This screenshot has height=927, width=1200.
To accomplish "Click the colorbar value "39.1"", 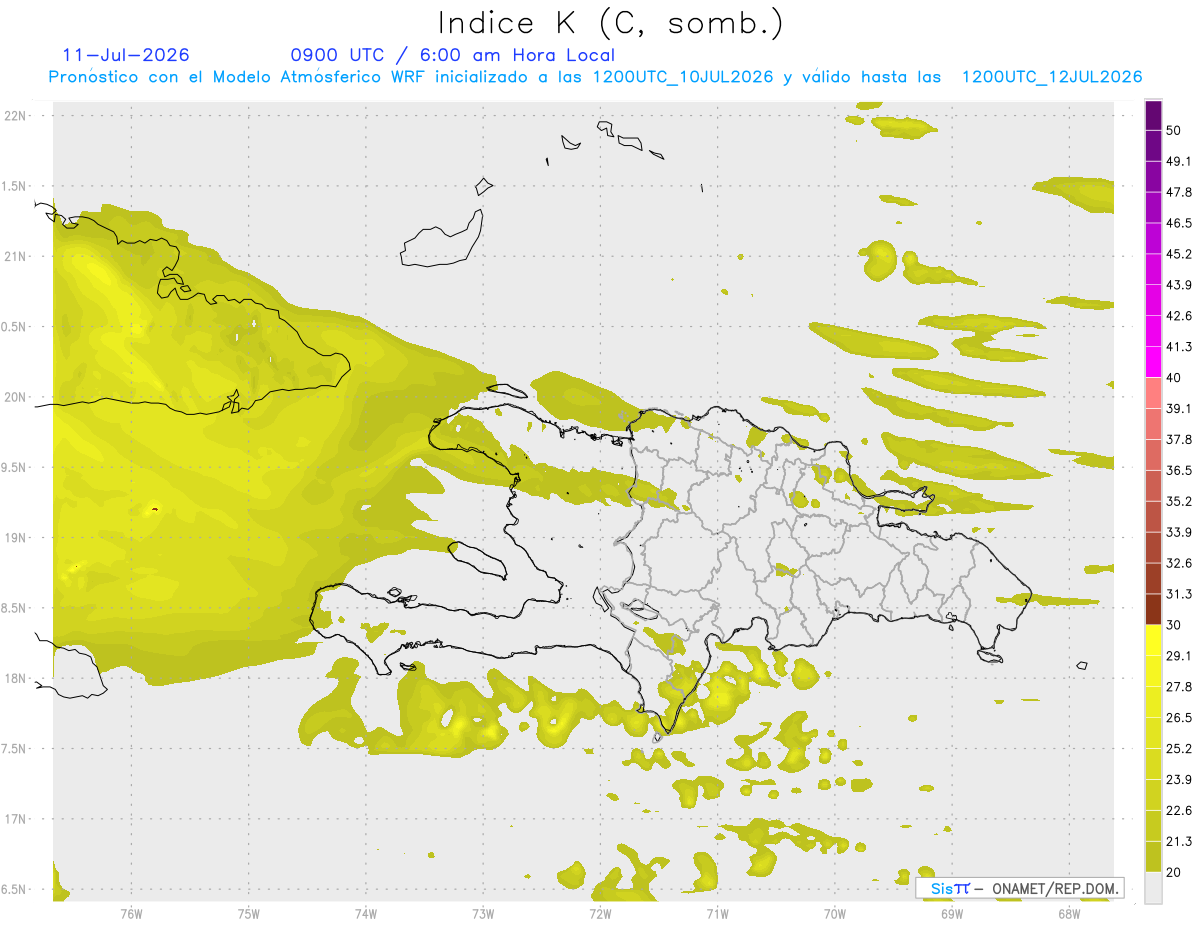I will 1179,410.
